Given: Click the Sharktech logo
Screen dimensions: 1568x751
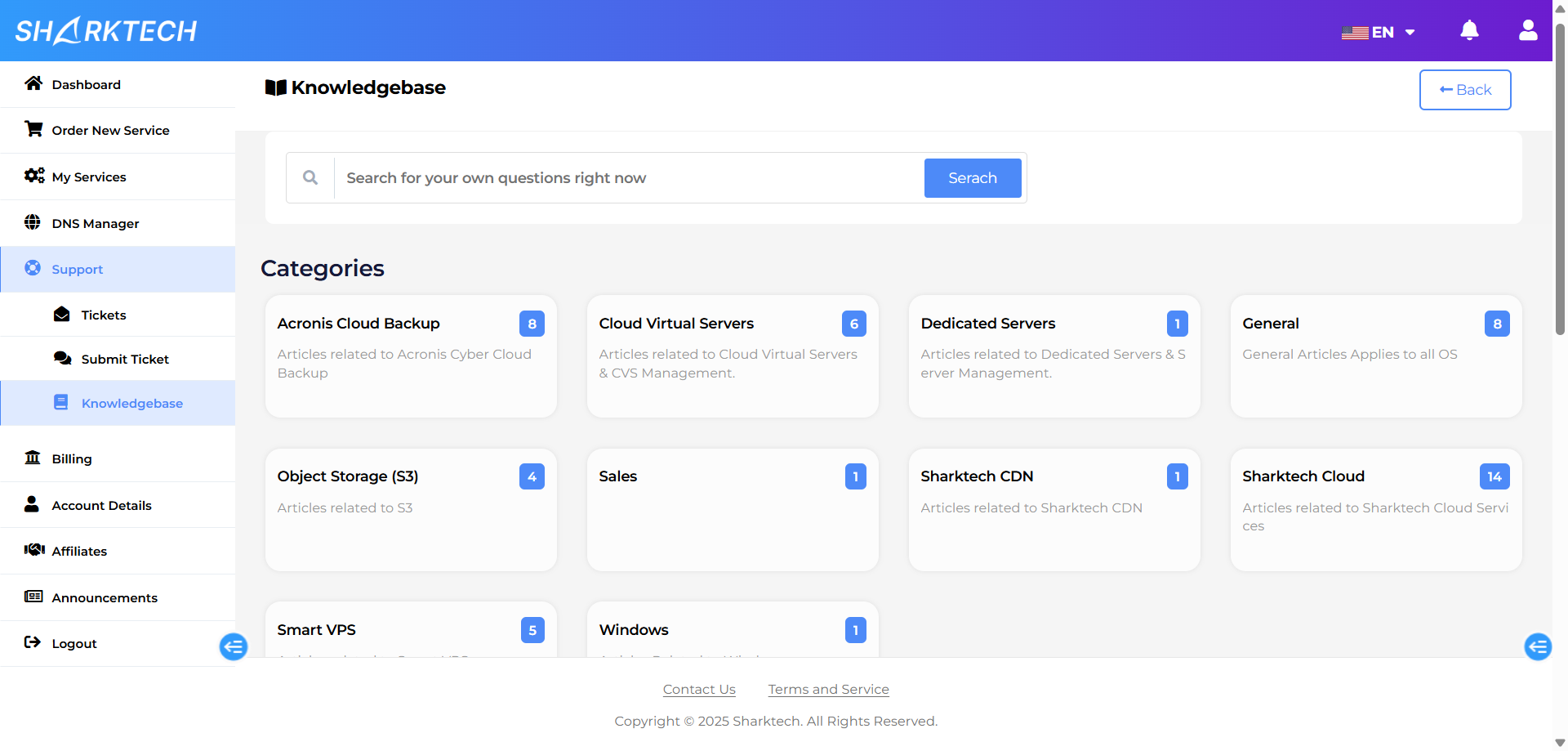Looking at the screenshot, I should coord(106,31).
